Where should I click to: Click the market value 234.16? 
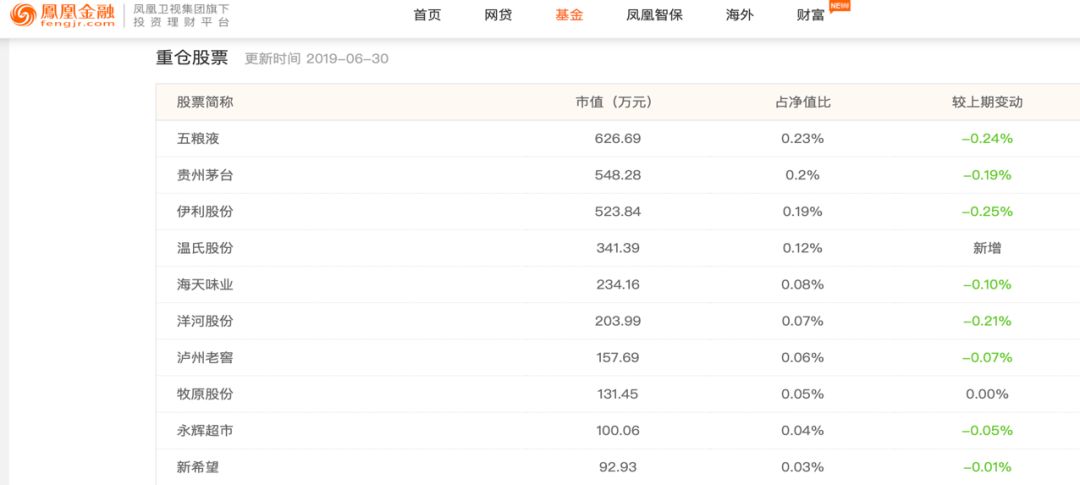618,285
